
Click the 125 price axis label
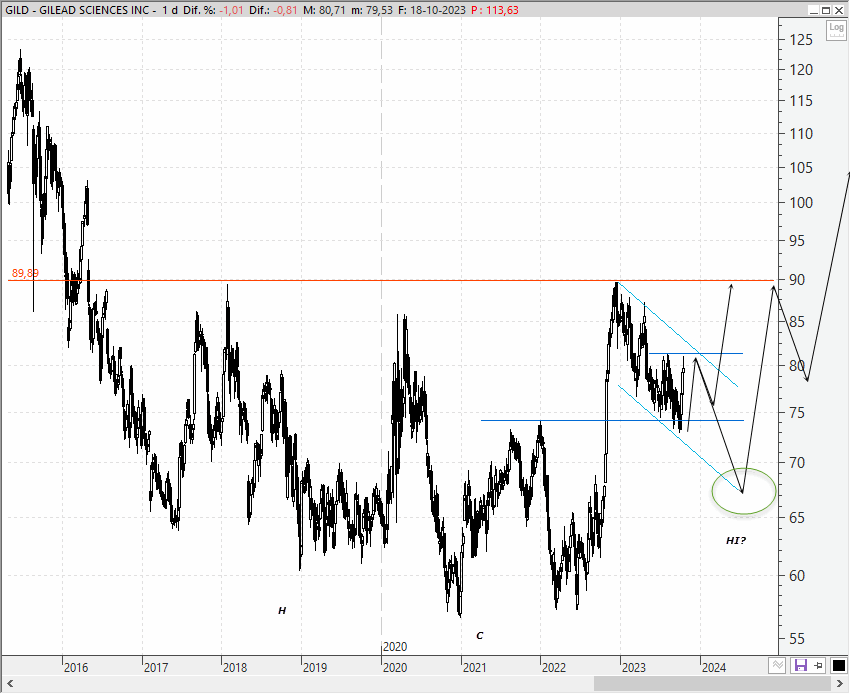click(x=801, y=40)
